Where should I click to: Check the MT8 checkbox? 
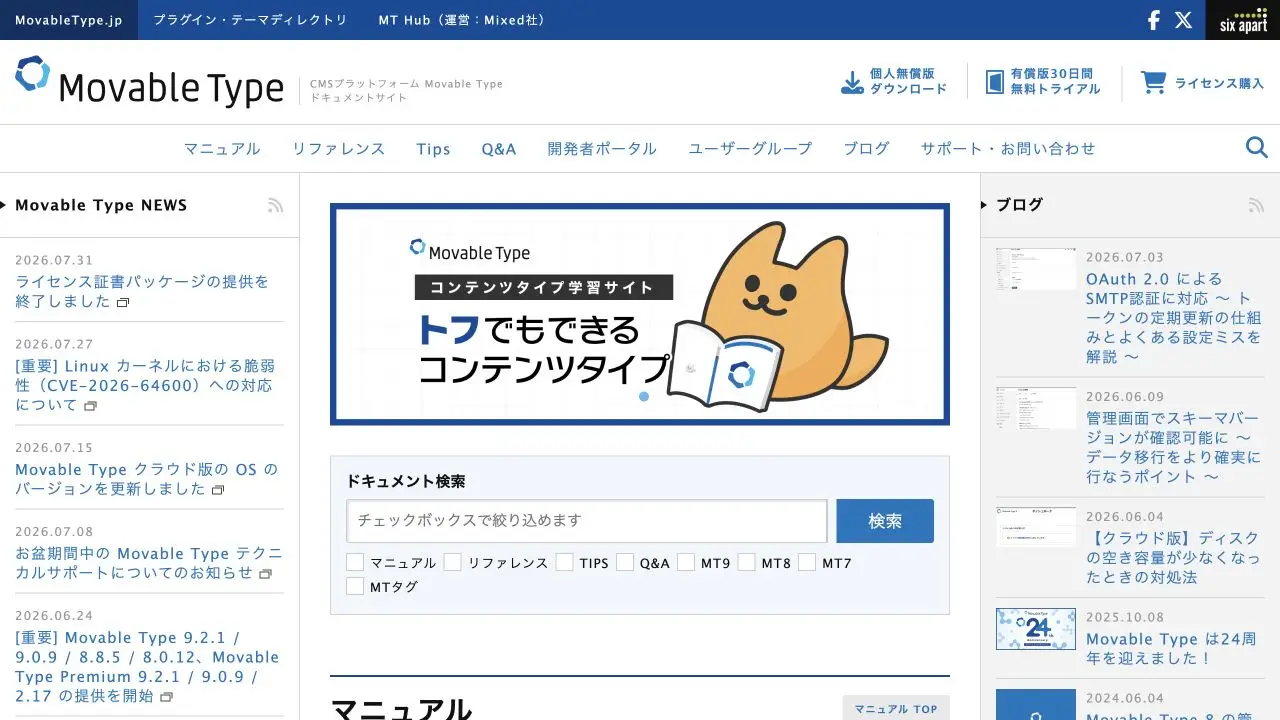point(747,562)
